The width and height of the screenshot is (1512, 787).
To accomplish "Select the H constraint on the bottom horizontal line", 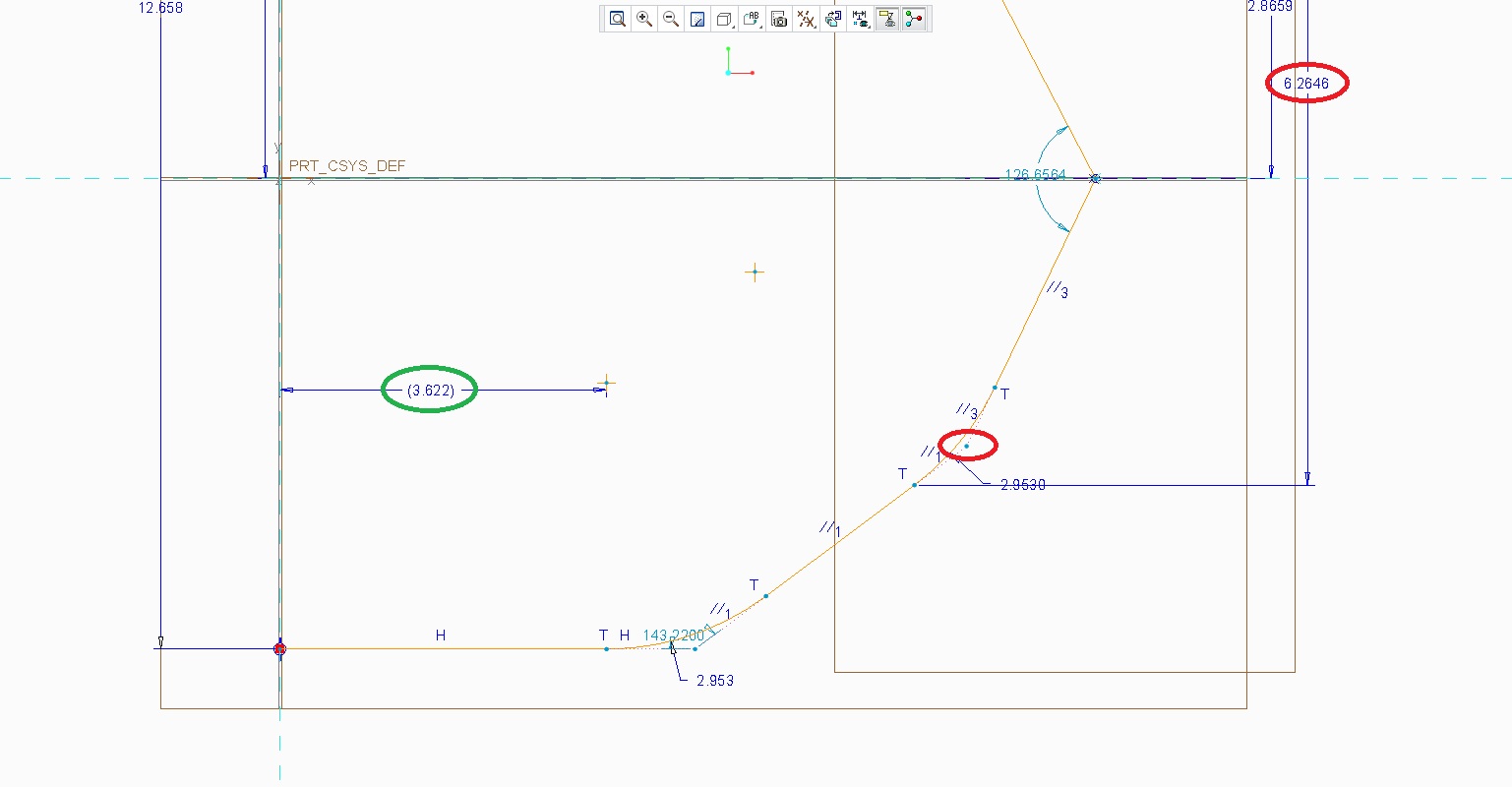I will (441, 636).
